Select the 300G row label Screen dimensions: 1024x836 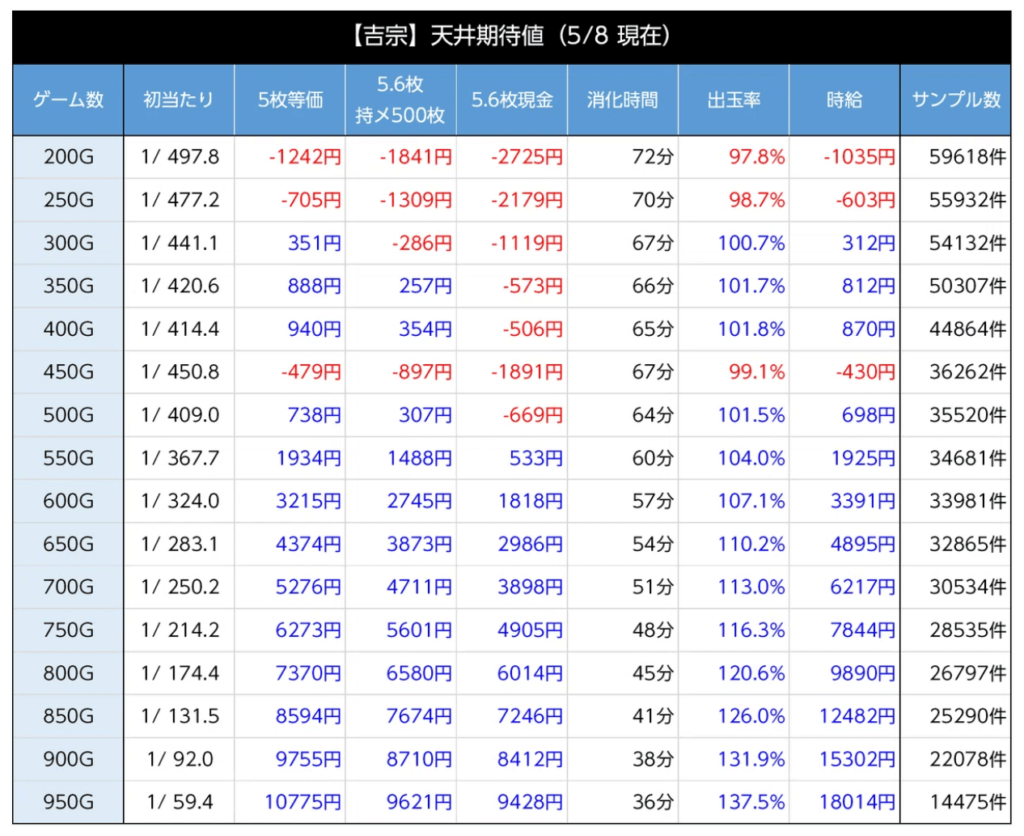pos(69,243)
